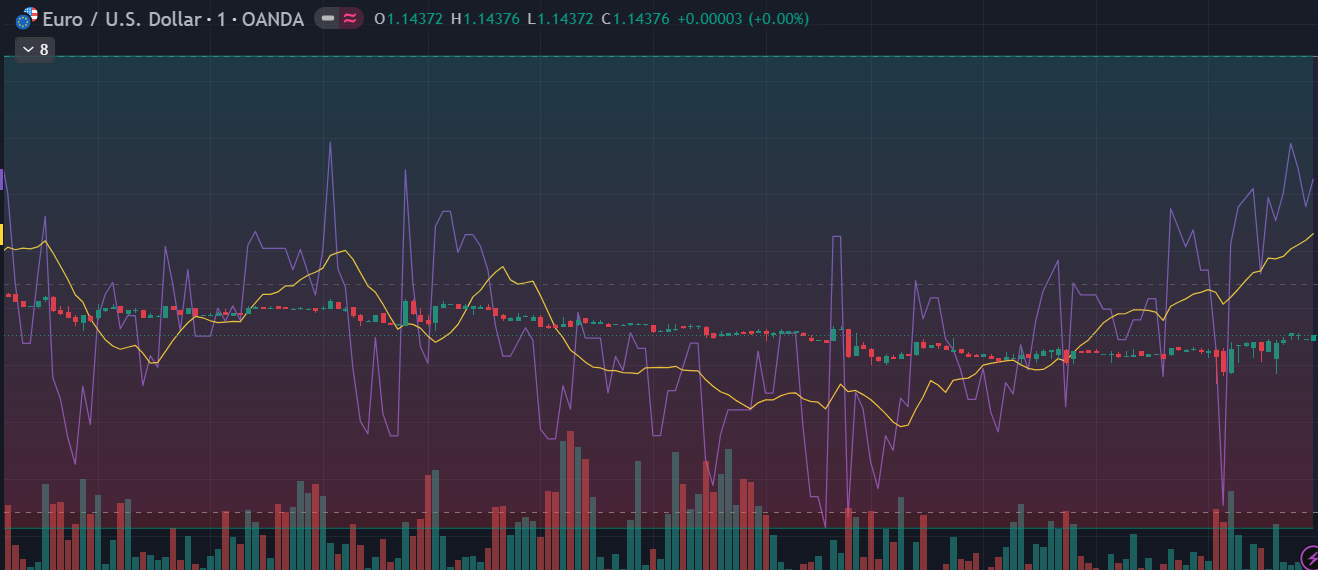1318x570 pixels.
Task: Open the Euro / U.S. Dollar symbol title
Action: (x=121, y=19)
